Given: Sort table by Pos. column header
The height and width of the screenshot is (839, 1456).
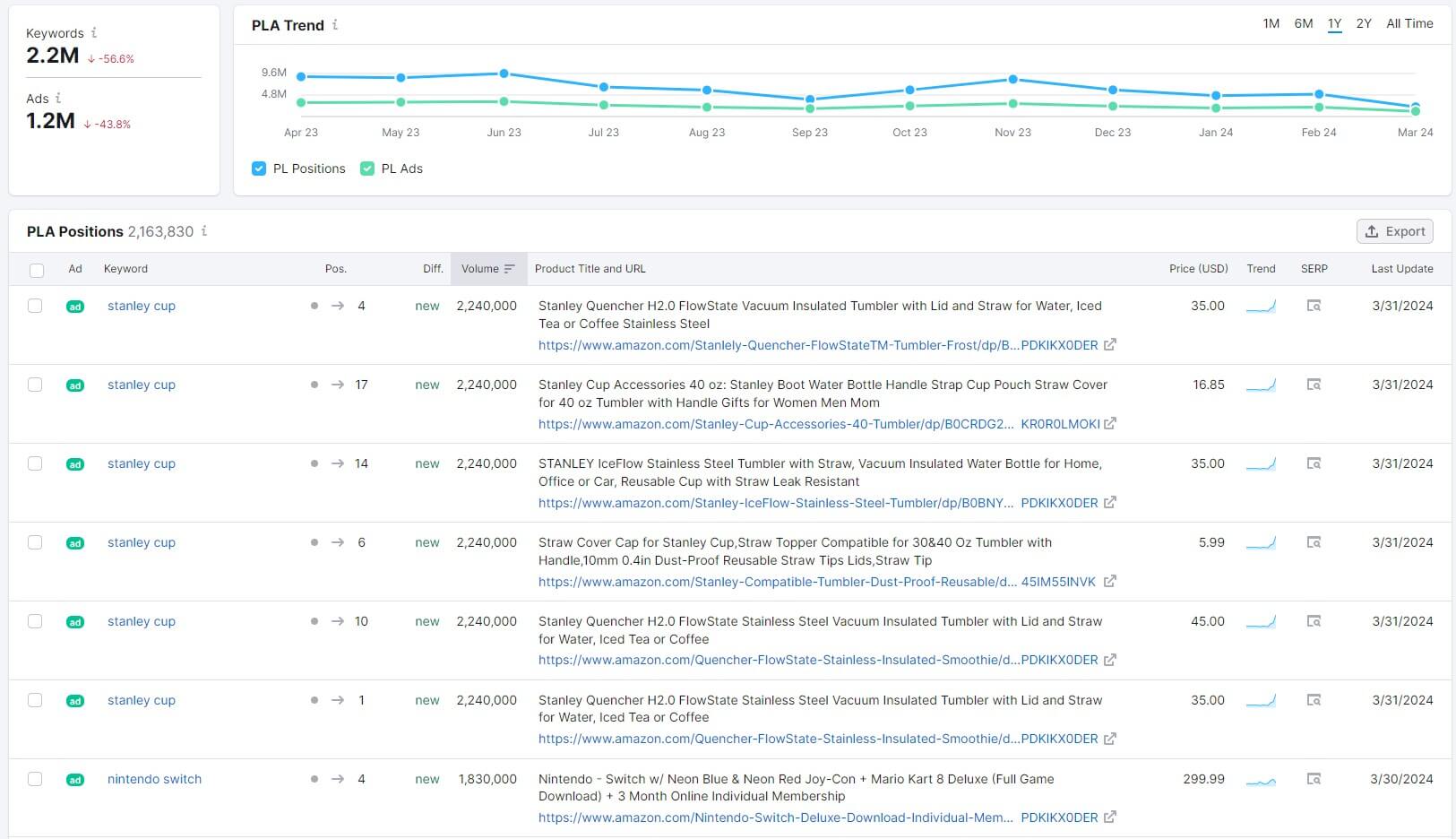Looking at the screenshot, I should pos(336,269).
